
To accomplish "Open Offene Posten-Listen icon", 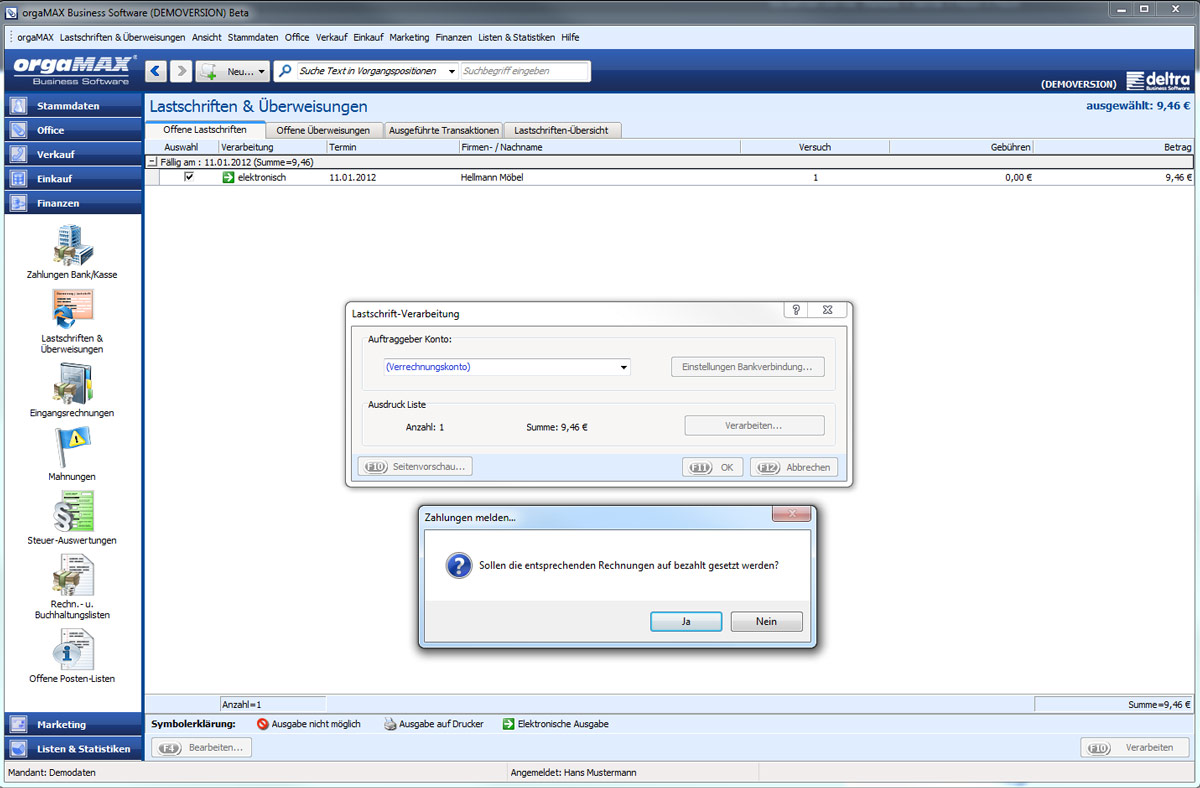I will [x=72, y=650].
